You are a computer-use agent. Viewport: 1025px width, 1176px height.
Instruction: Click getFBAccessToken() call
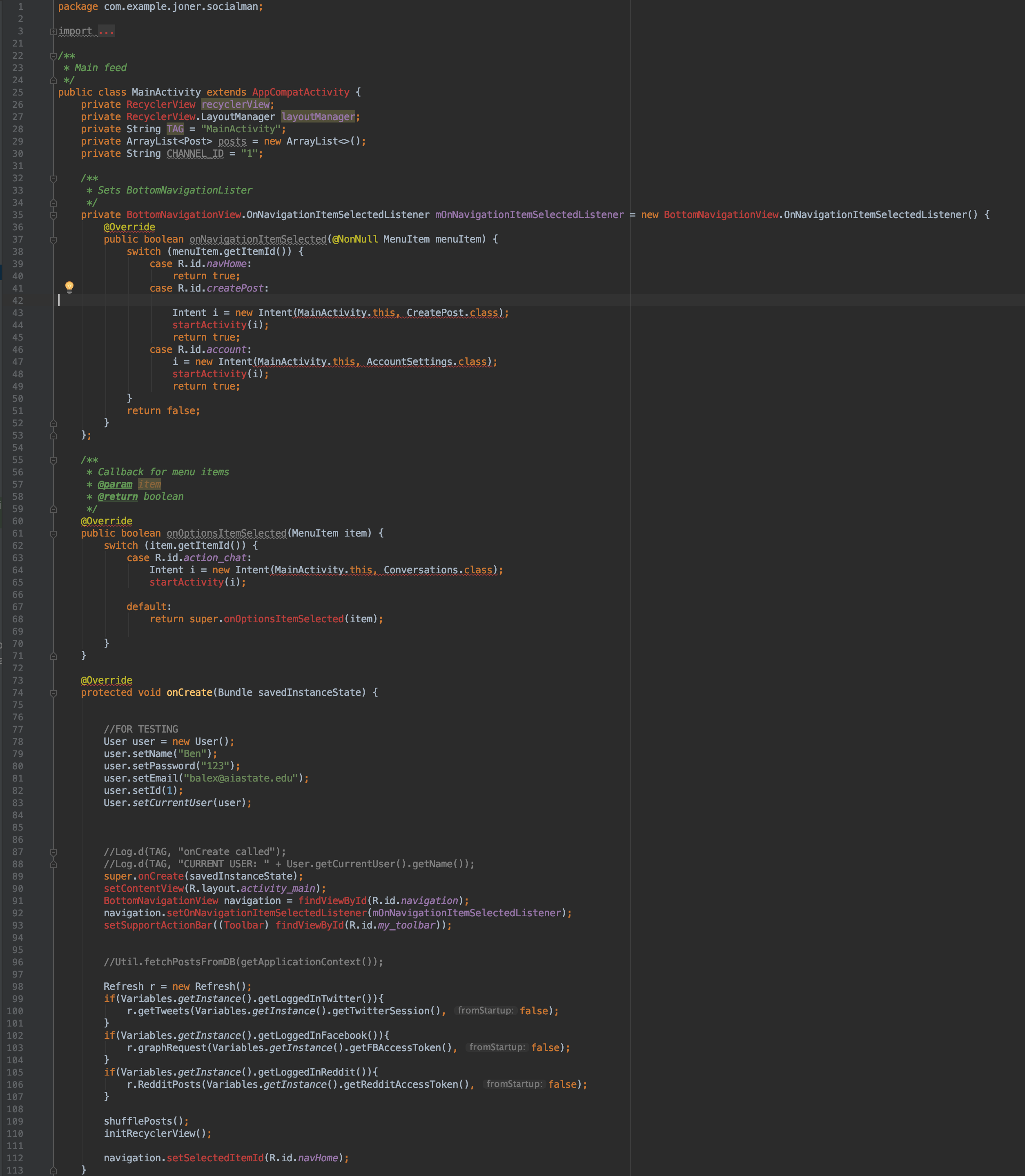coord(401,1048)
